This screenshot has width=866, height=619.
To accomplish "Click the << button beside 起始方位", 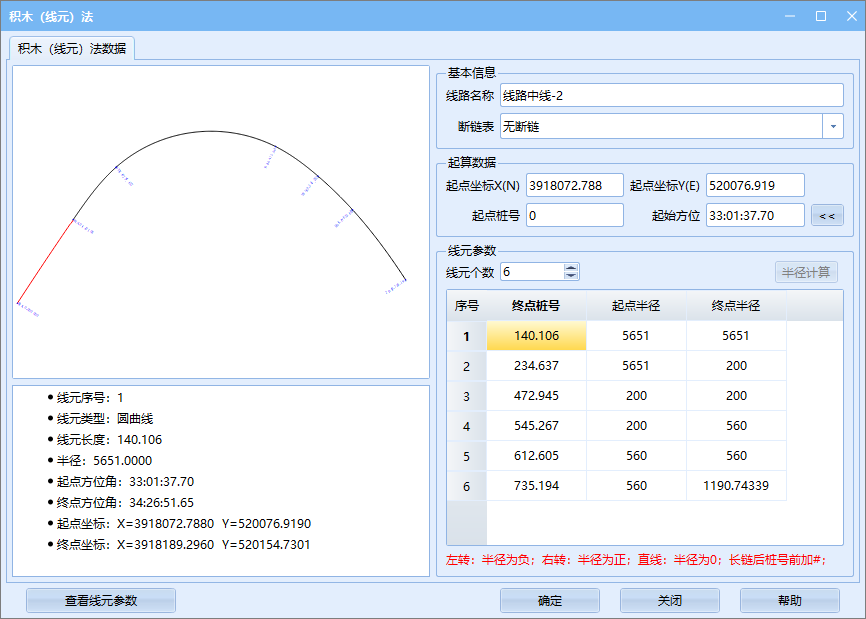I will coord(827,215).
